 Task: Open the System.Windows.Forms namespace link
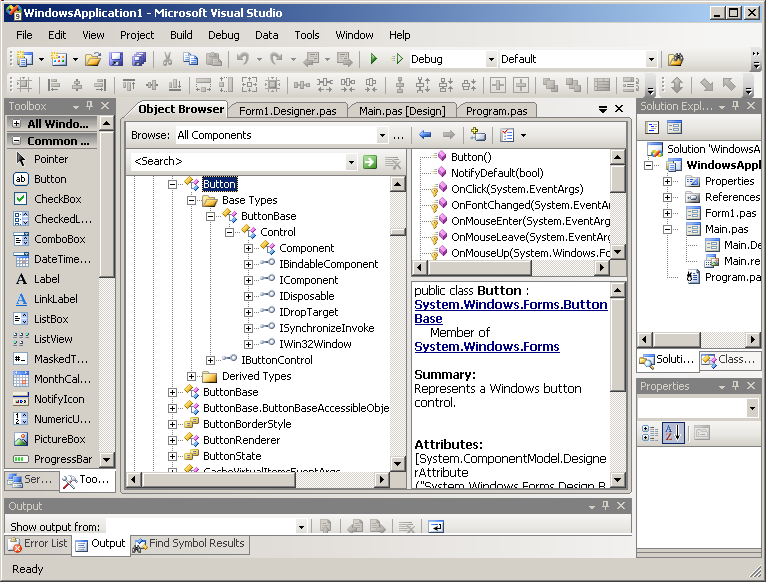click(486, 347)
